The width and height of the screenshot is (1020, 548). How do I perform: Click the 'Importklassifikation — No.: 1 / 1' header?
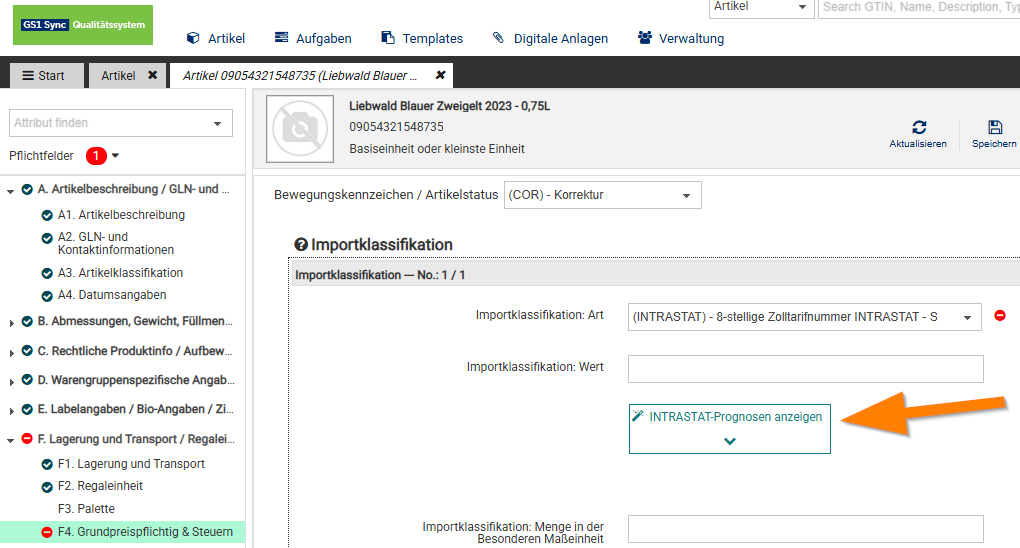pos(380,275)
